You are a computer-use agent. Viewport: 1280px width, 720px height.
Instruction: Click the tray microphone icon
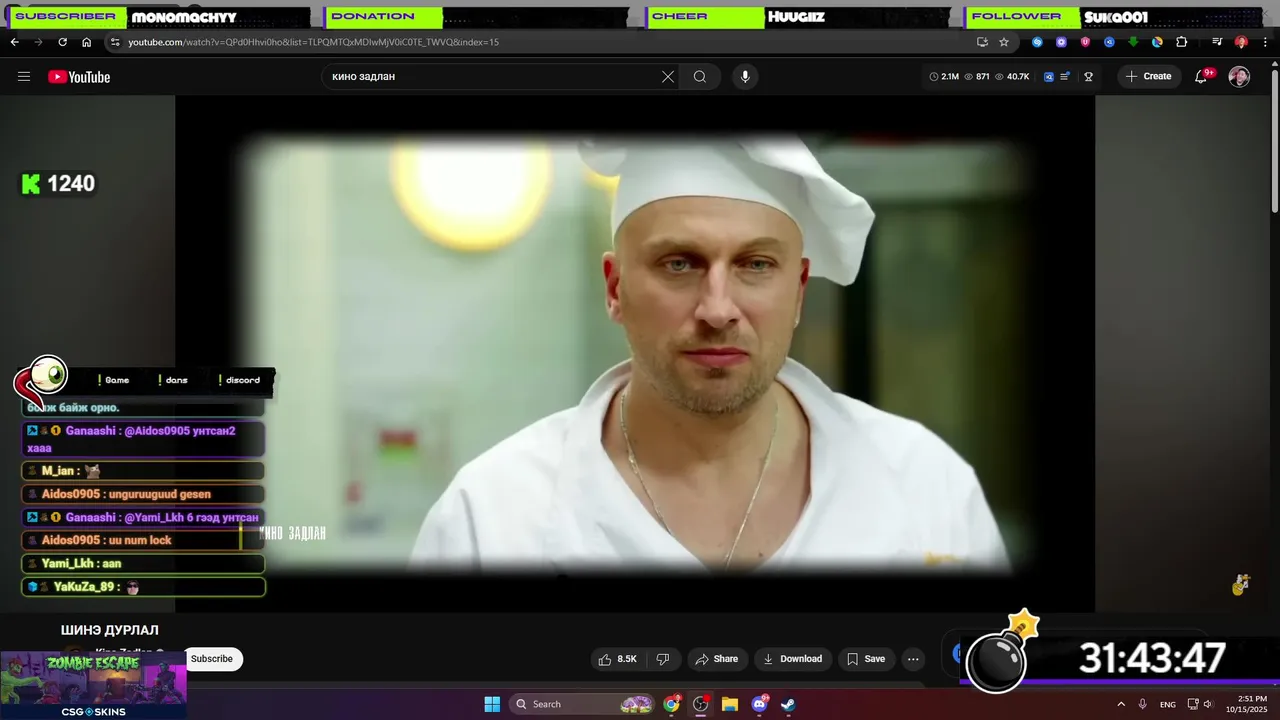(1143, 704)
